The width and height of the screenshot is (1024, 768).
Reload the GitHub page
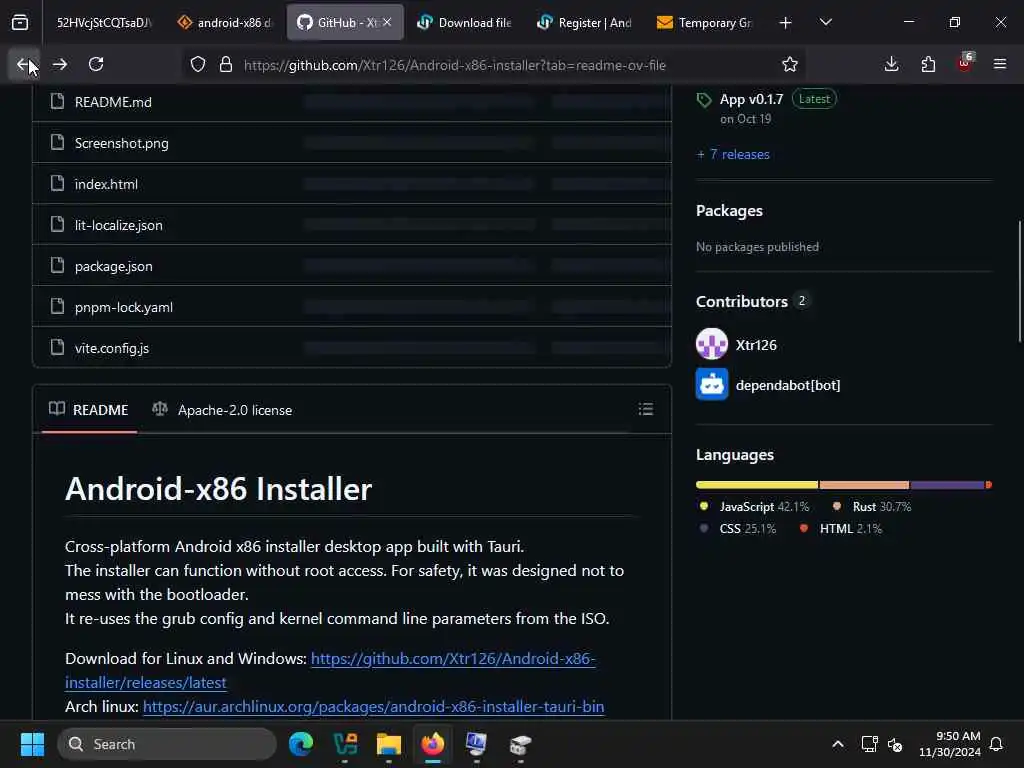pos(96,65)
